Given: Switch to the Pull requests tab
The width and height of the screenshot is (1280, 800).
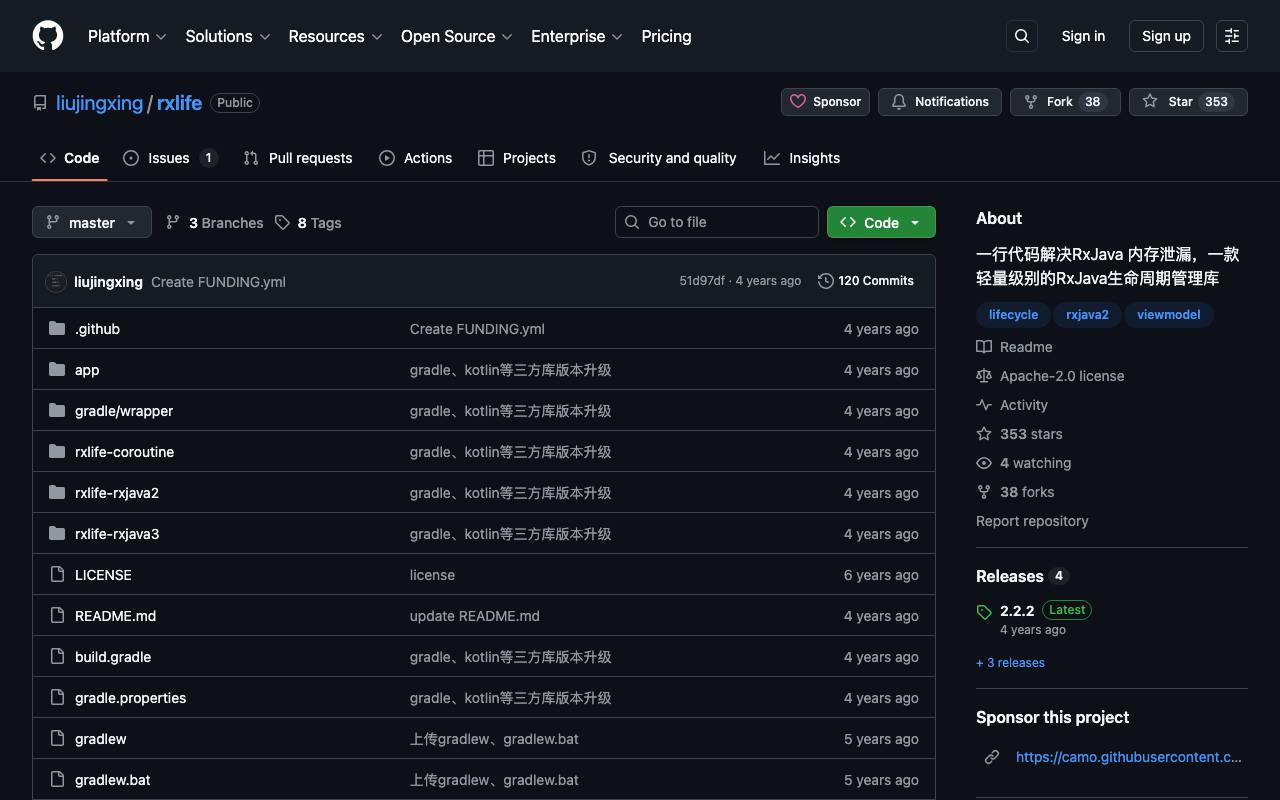Looking at the screenshot, I should click(x=298, y=158).
